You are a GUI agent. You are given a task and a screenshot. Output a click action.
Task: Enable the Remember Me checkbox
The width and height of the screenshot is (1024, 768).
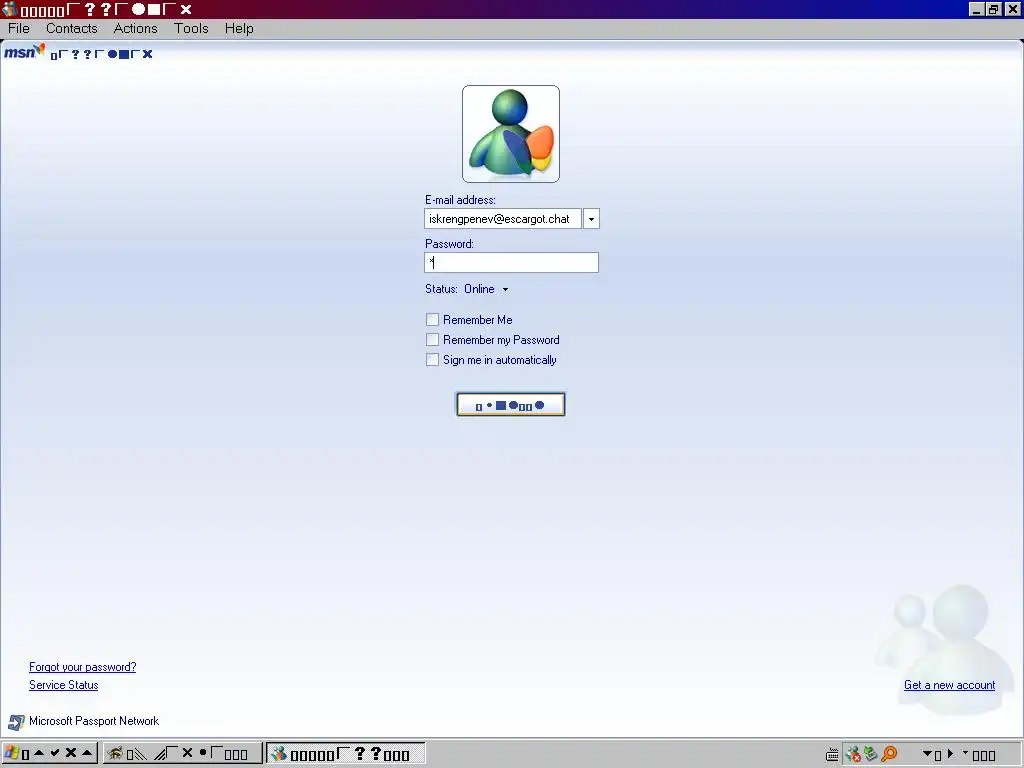pyautogui.click(x=432, y=319)
